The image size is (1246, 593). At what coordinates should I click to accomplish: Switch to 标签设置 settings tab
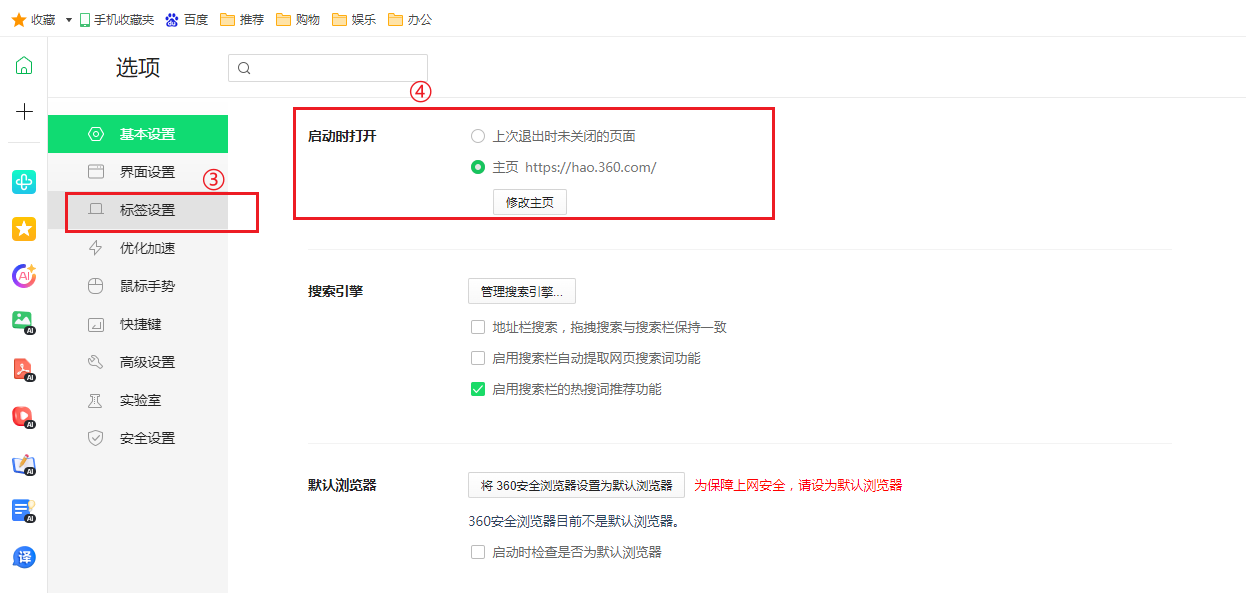[138, 210]
